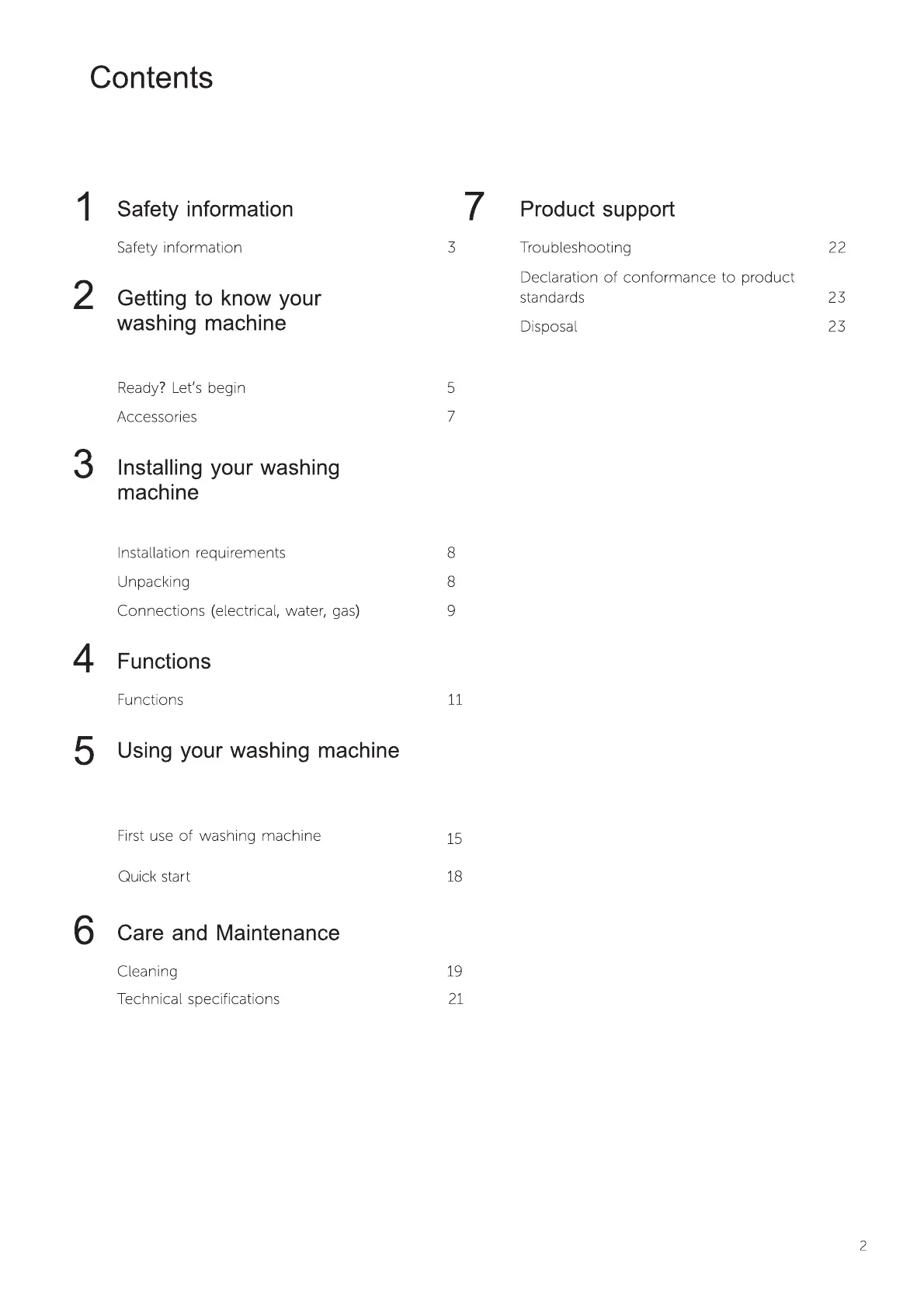Click the Product support chapter heading
This screenshot has width=924, height=1306.
(x=597, y=209)
